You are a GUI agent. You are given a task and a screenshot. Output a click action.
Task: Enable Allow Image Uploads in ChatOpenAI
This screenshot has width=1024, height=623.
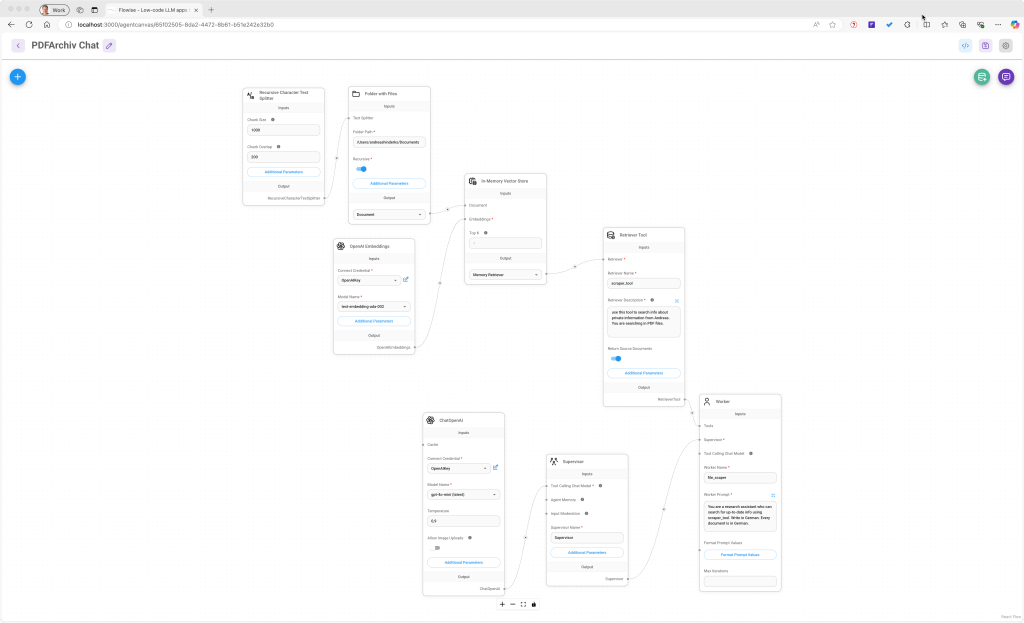click(436, 548)
